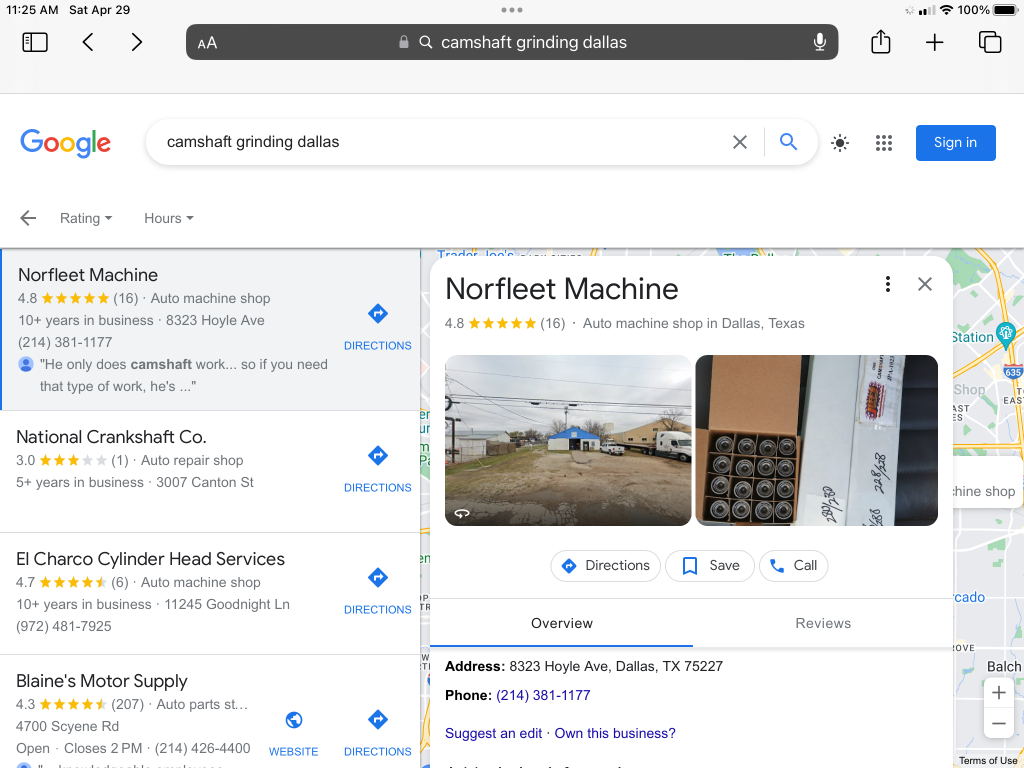Tap microphone icon in address bar

819,42
